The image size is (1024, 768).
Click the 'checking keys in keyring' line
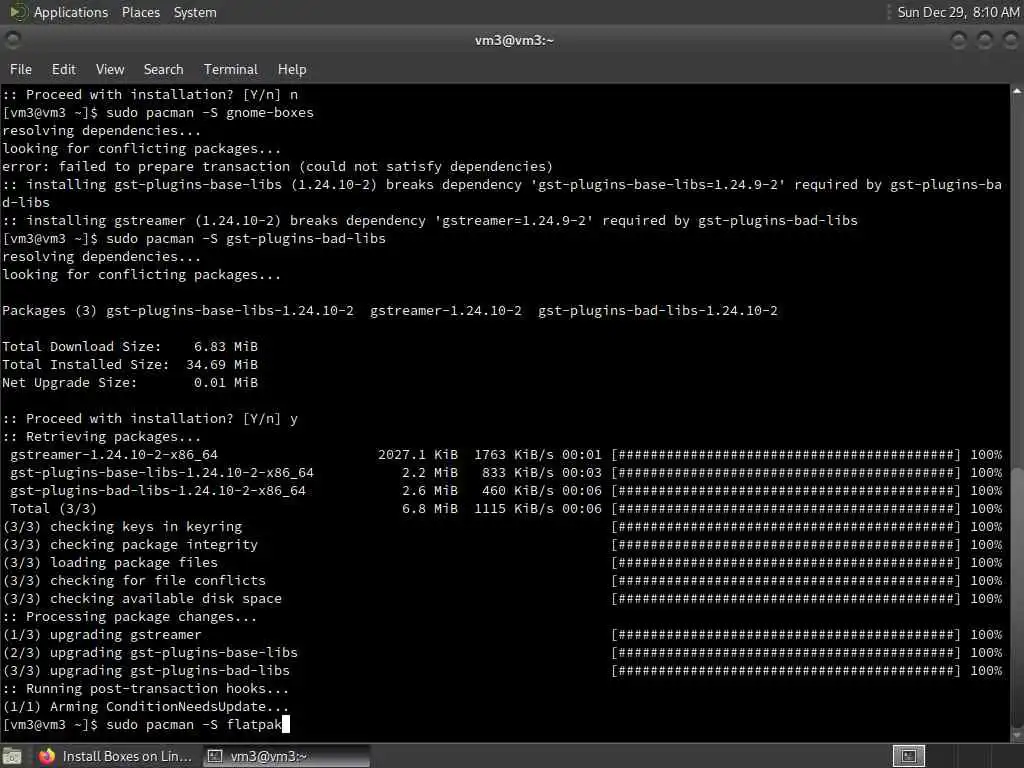click(x=502, y=526)
